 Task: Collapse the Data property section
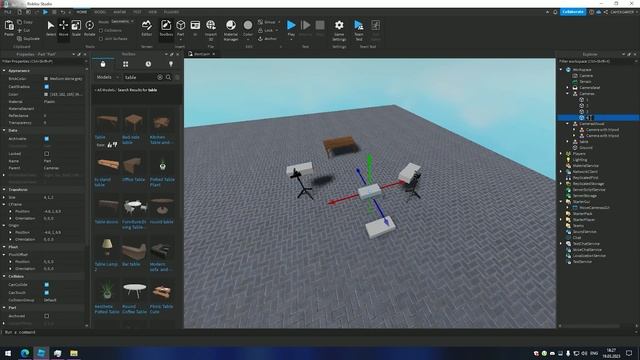(4, 130)
